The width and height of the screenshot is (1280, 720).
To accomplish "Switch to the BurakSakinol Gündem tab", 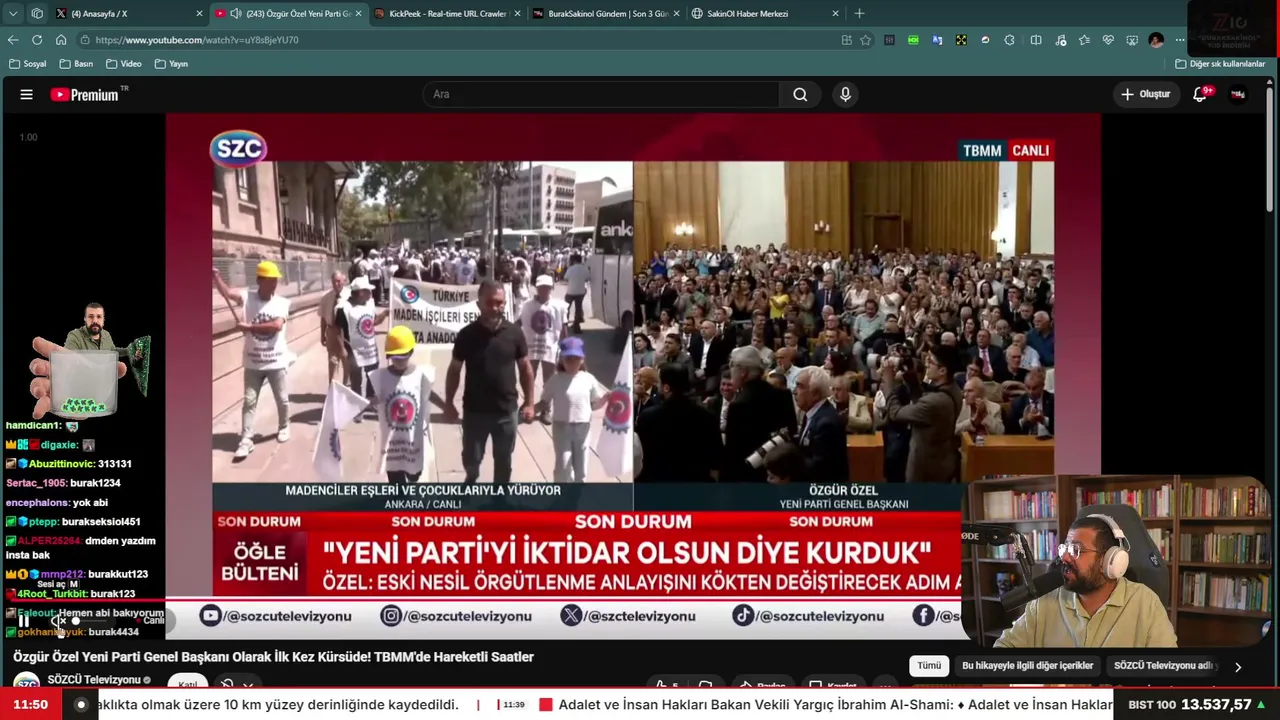I will pyautogui.click(x=608, y=14).
